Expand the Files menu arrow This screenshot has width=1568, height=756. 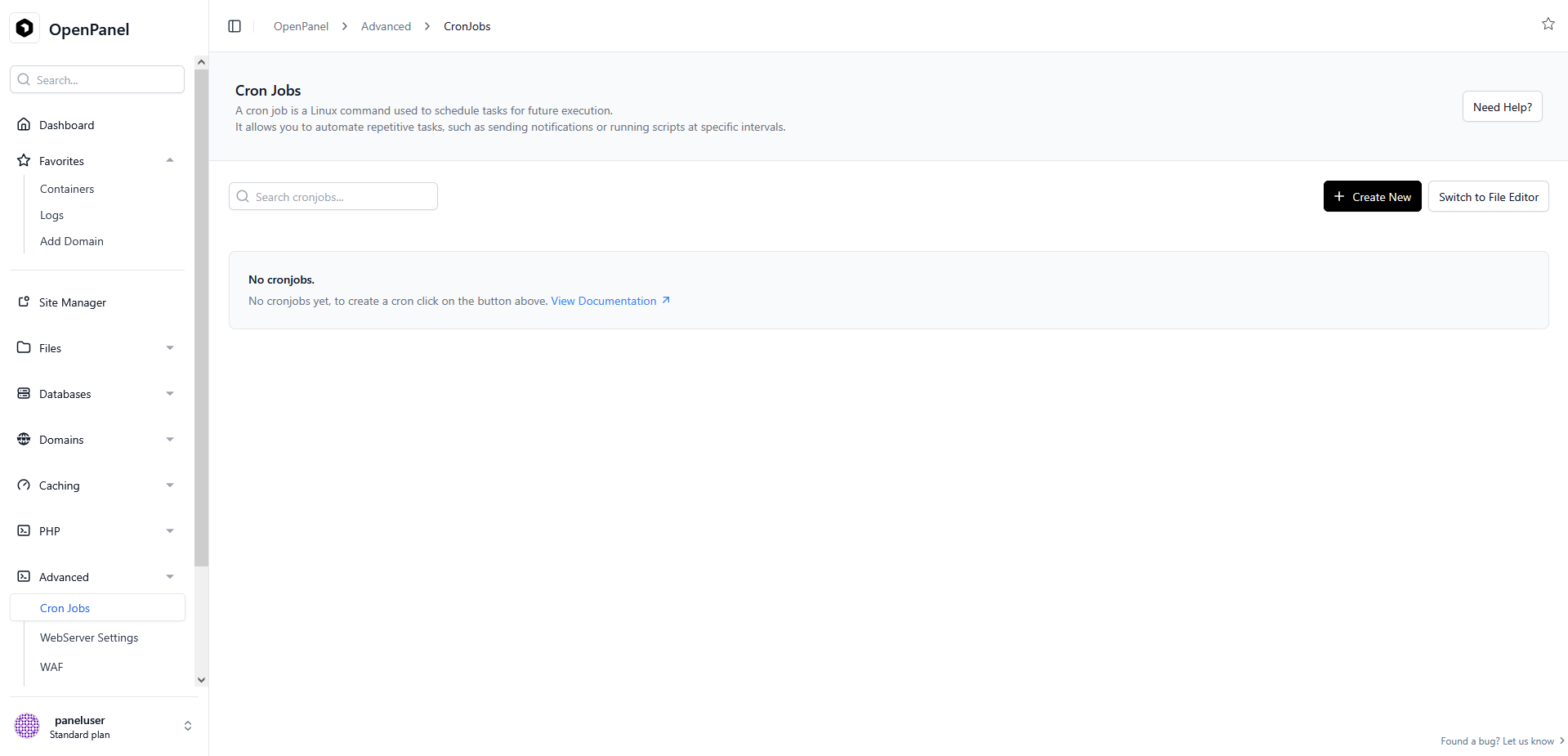[x=170, y=348]
